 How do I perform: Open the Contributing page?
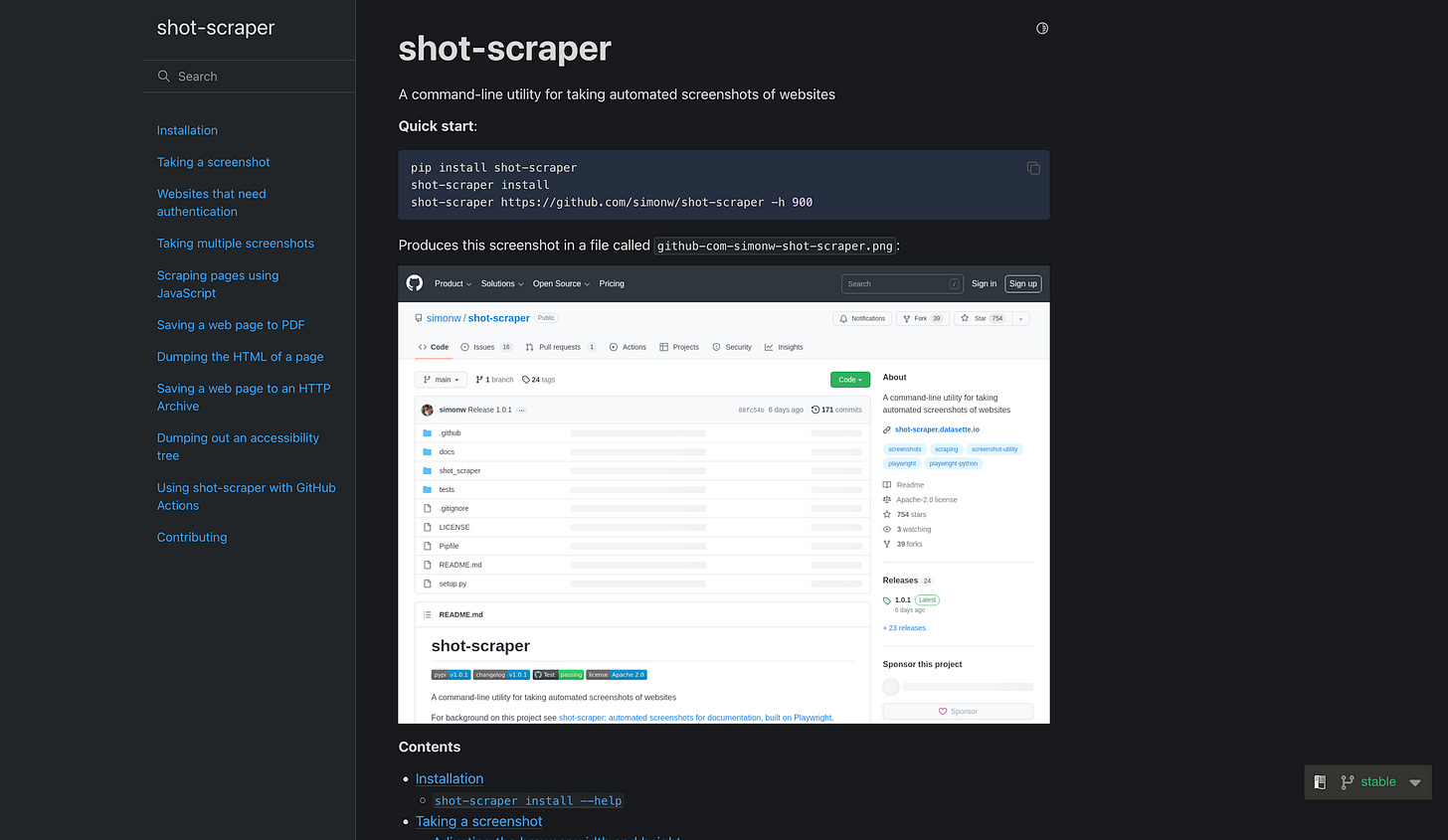[192, 537]
